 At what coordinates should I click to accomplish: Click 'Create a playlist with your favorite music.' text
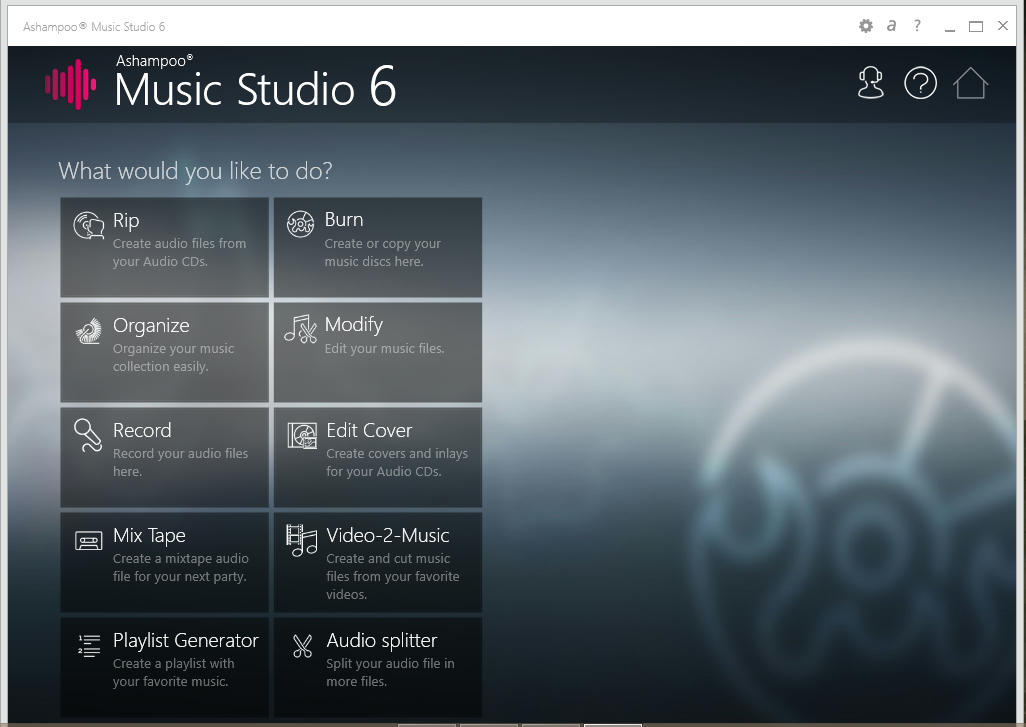[x=173, y=673]
